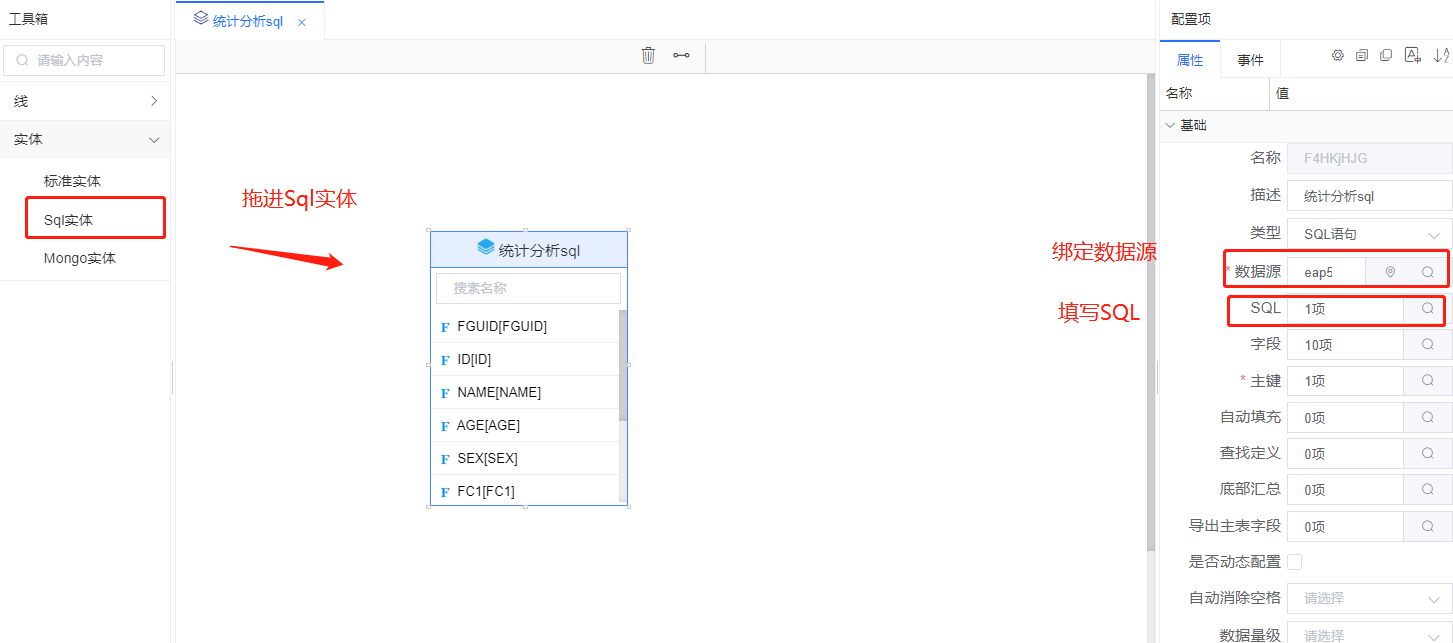The height and width of the screenshot is (643, 1453).
Task: Open the 自动消除空格 dropdown
Action: (x=1369, y=598)
